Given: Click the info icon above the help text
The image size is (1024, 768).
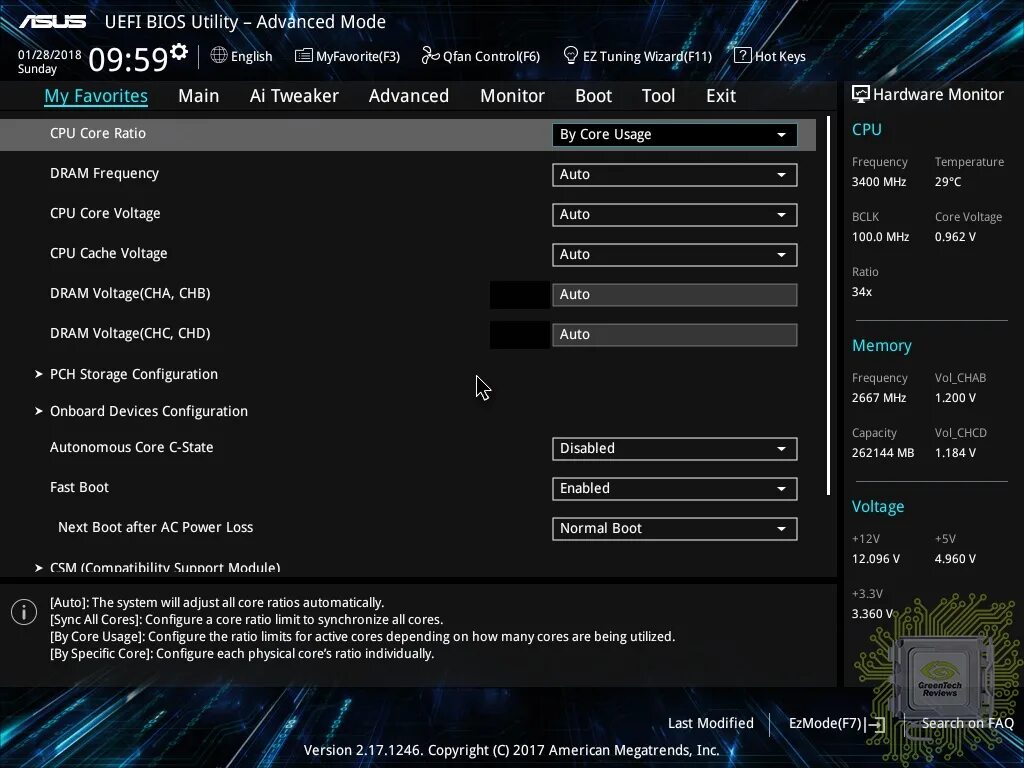Looking at the screenshot, I should click(23, 611).
